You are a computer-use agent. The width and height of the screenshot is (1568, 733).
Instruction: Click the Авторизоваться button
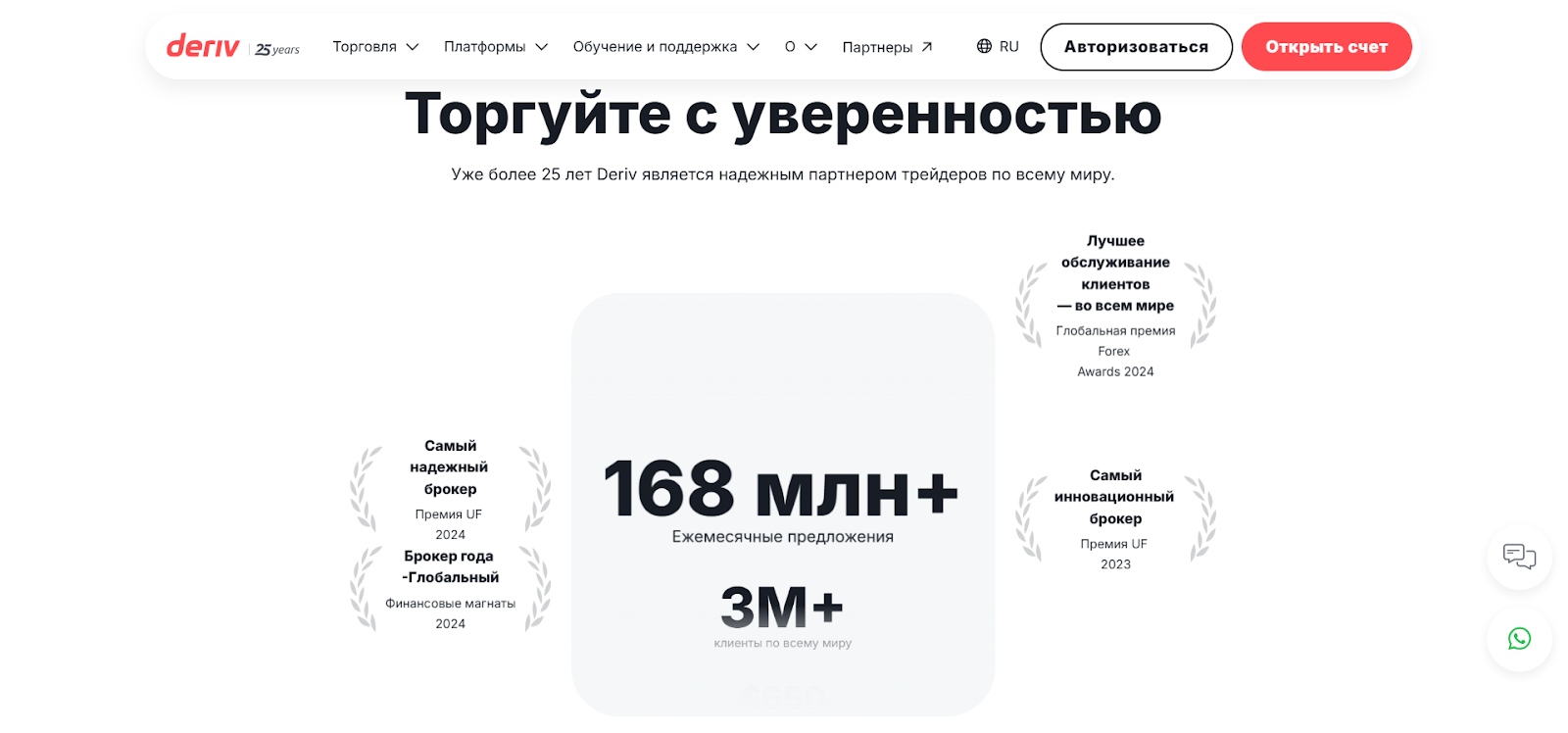1136,47
